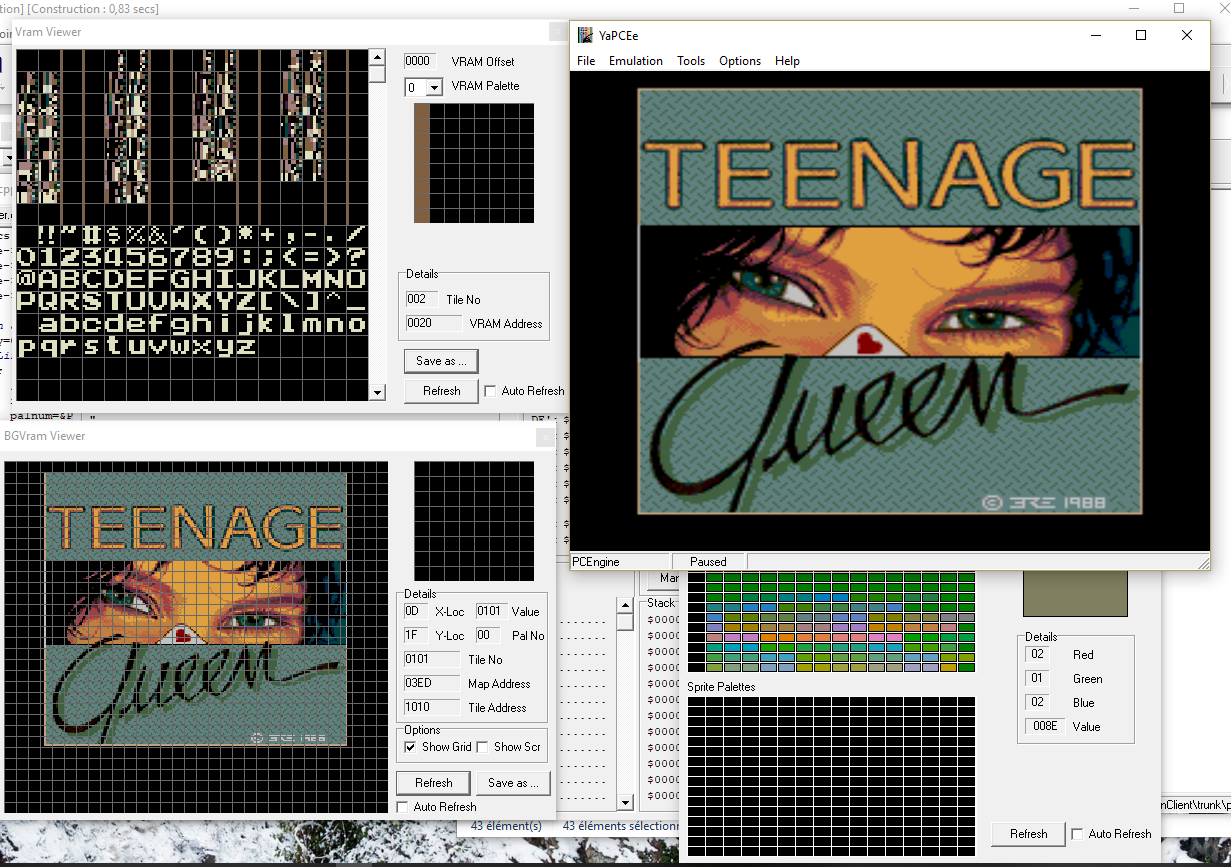1231x867 pixels.
Task: Click the VRAM Offset input field
Action: coord(420,62)
